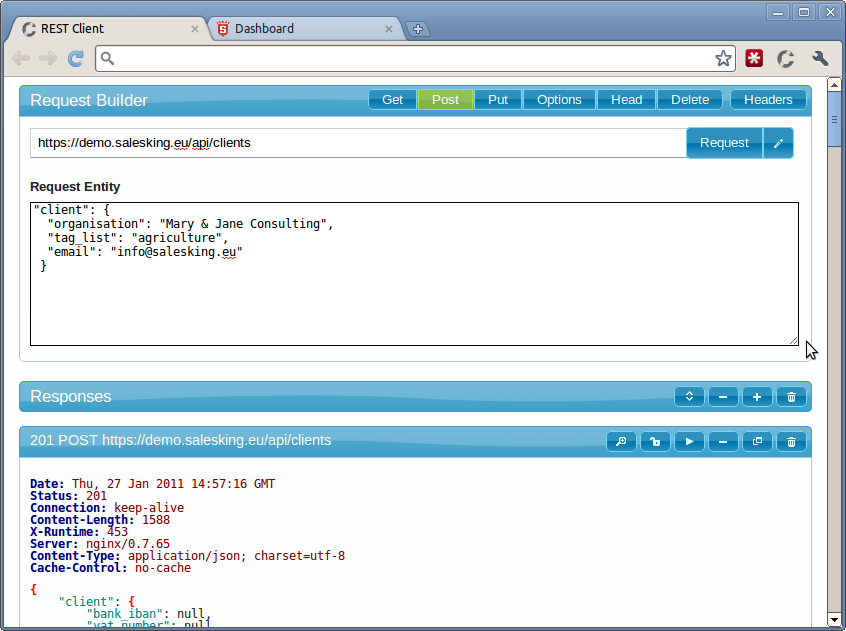This screenshot has height=631, width=846.
Task: Open the Headers panel
Action: point(768,100)
